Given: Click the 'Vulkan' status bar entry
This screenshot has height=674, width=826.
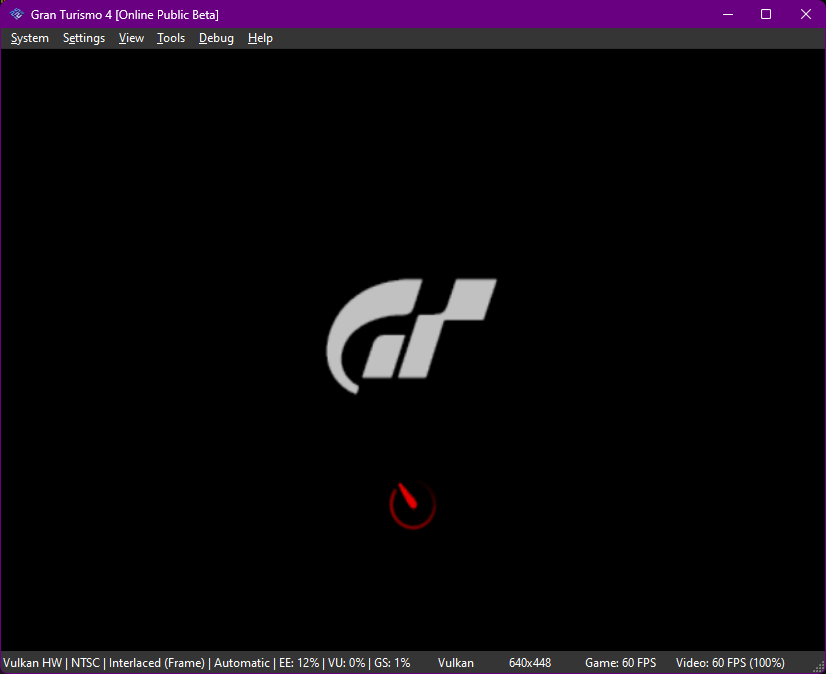Looking at the screenshot, I should tap(456, 662).
